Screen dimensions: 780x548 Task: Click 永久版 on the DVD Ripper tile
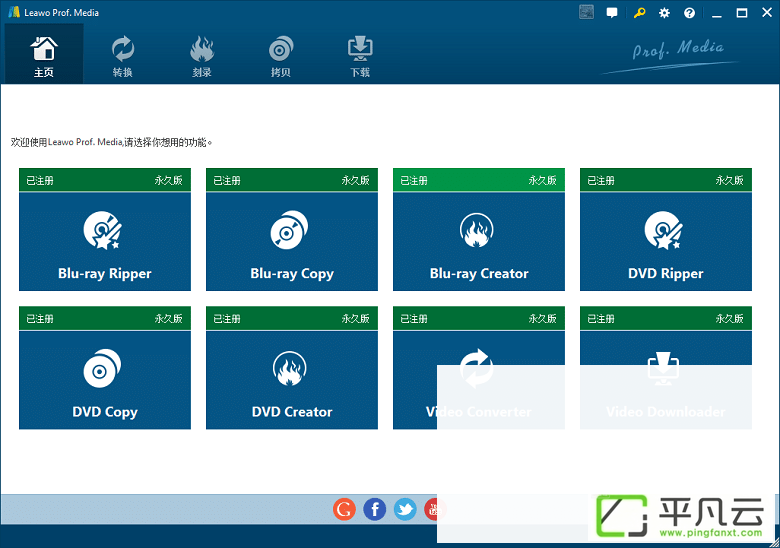click(729, 181)
